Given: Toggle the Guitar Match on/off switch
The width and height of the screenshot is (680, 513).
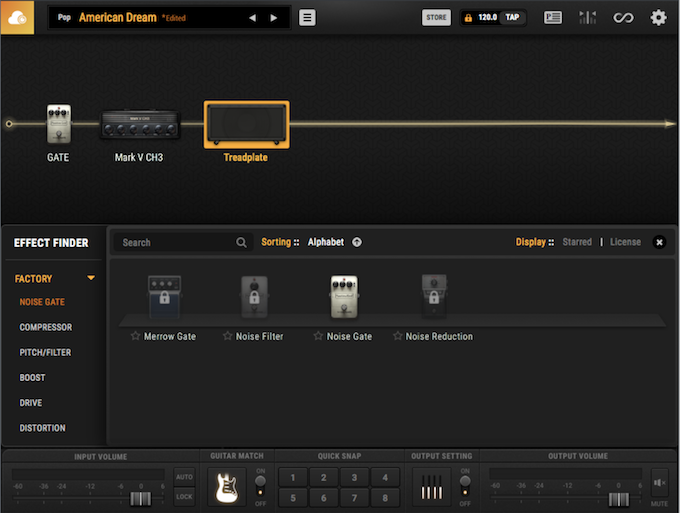Looking at the screenshot, I should tap(260, 486).
